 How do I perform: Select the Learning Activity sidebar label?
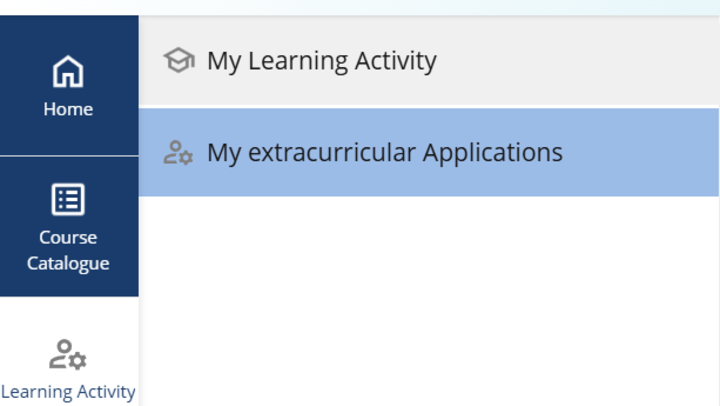tap(68, 392)
